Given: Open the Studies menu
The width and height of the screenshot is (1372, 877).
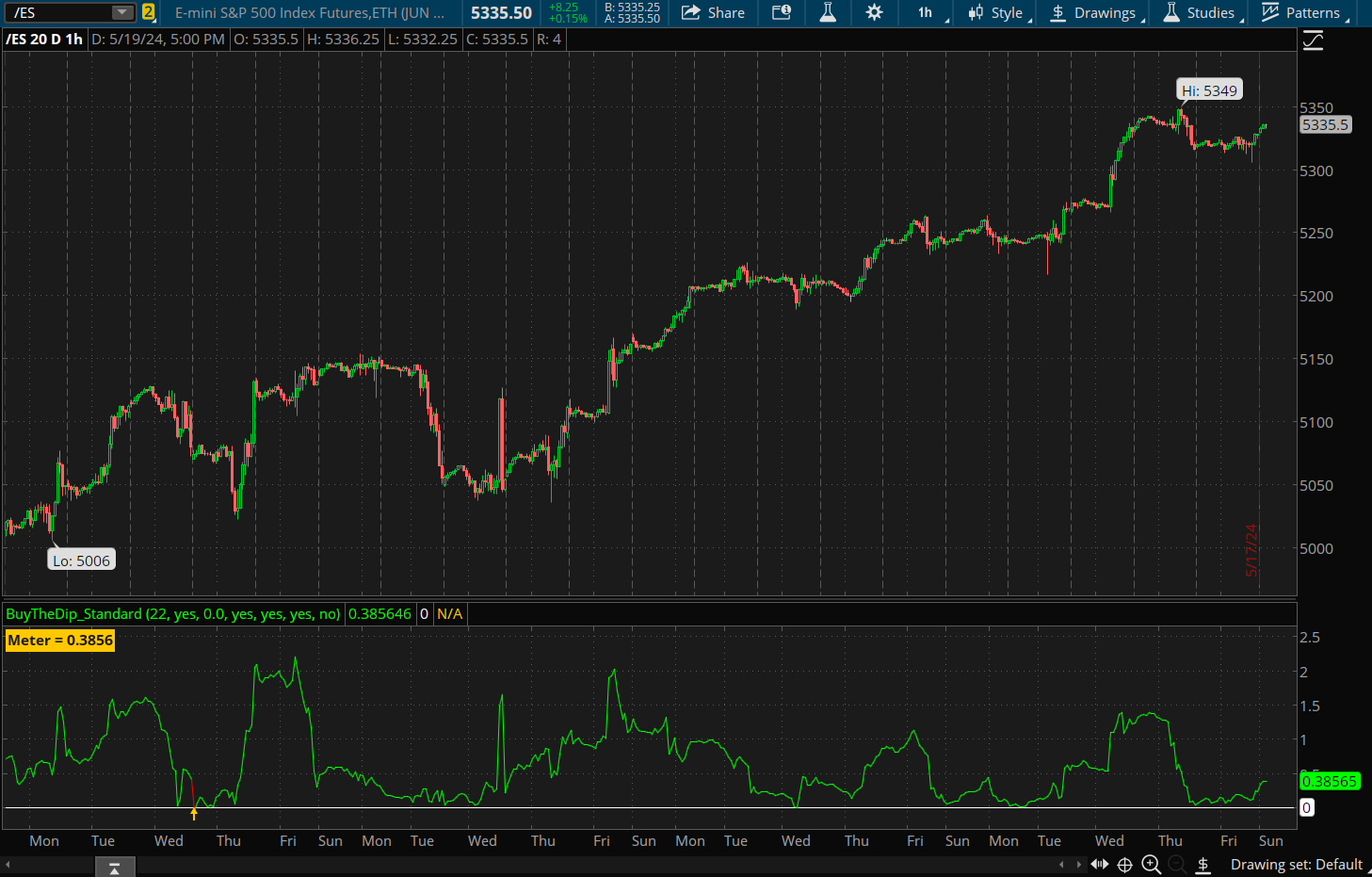Looking at the screenshot, I should [1201, 12].
